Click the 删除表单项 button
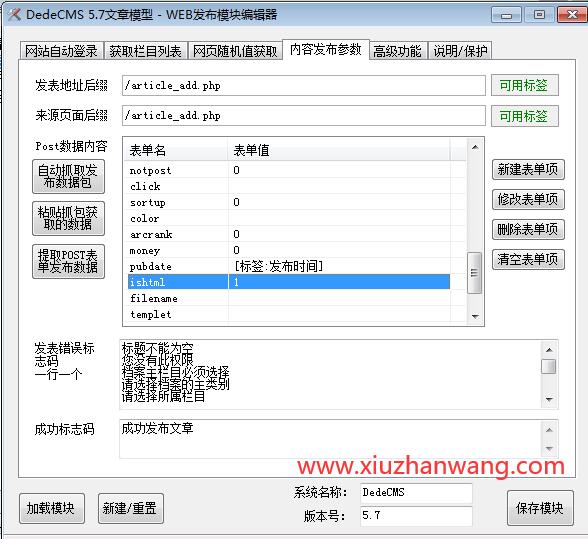This screenshot has width=588, height=539. [528, 229]
